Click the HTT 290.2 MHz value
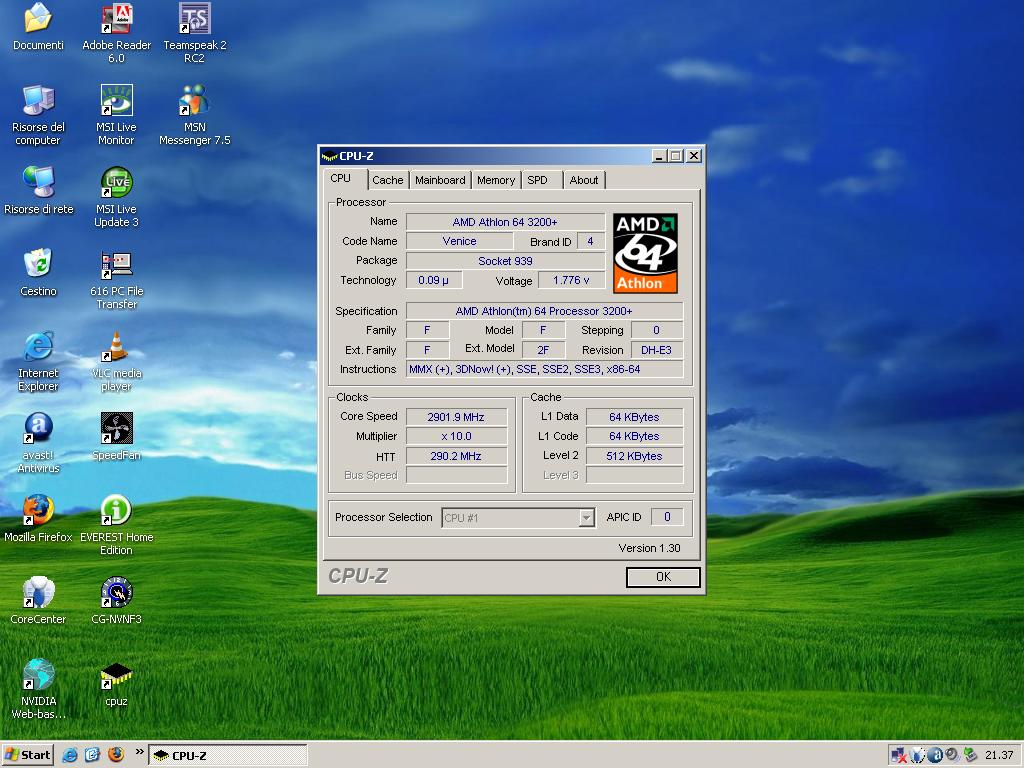Screen dimensions: 1024x768 coord(456,456)
